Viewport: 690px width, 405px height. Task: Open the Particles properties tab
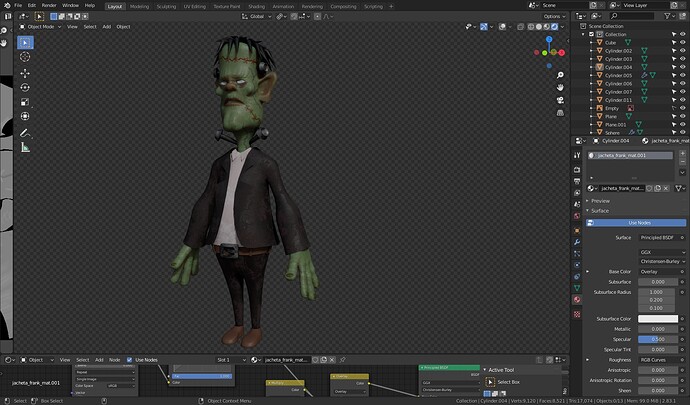[577, 254]
